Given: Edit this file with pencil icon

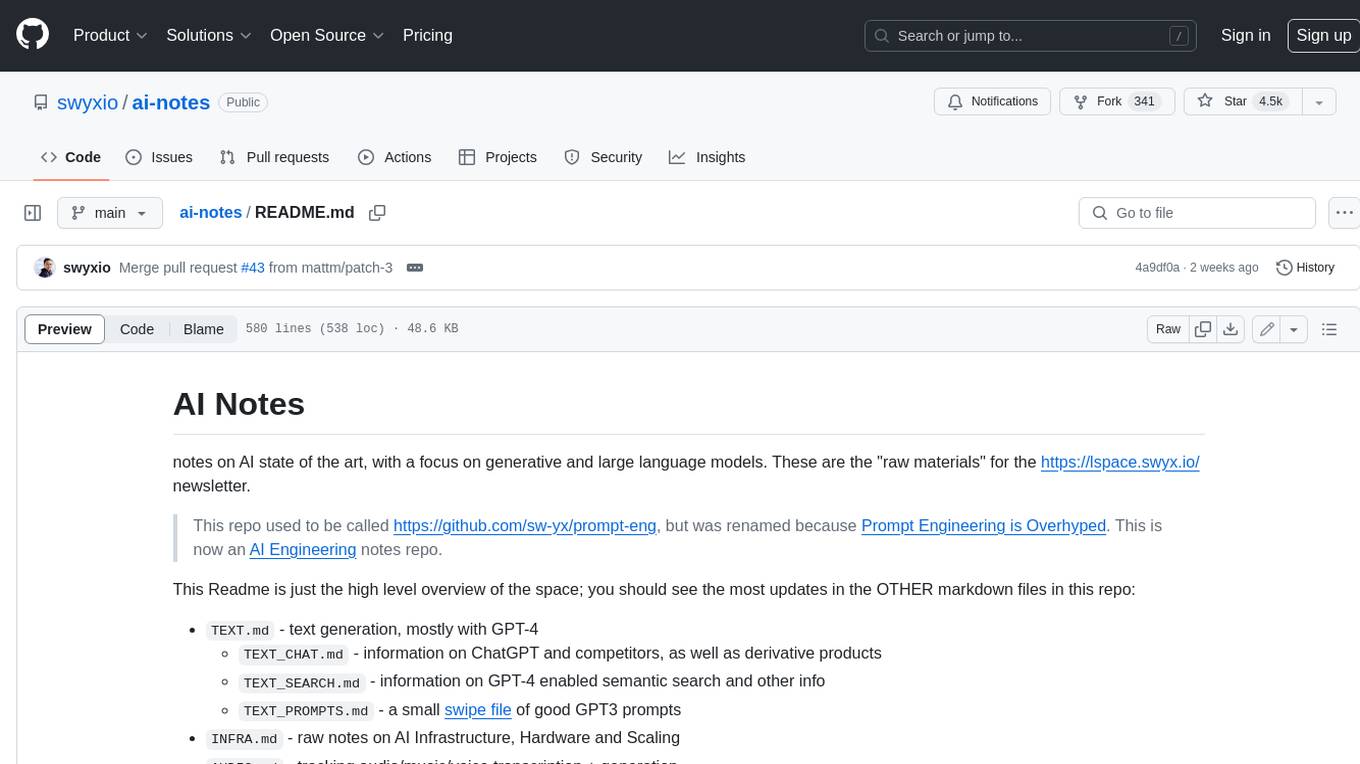Looking at the screenshot, I should point(1267,329).
